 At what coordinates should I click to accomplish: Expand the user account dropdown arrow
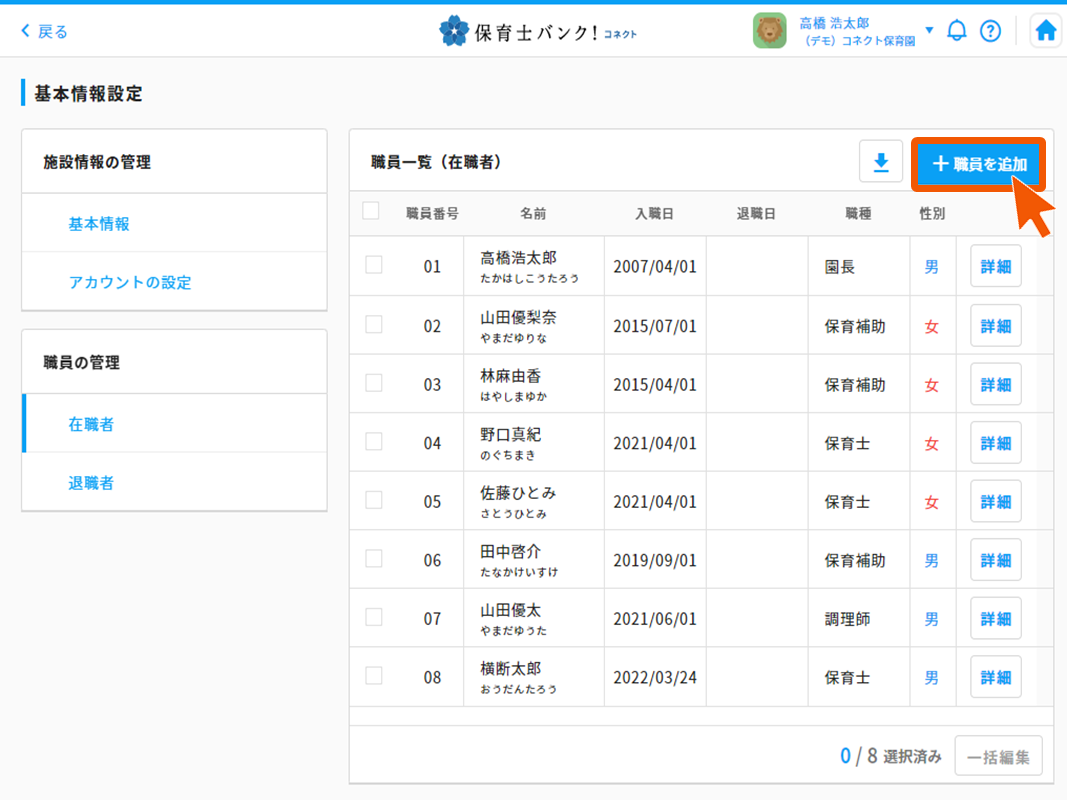[929, 30]
